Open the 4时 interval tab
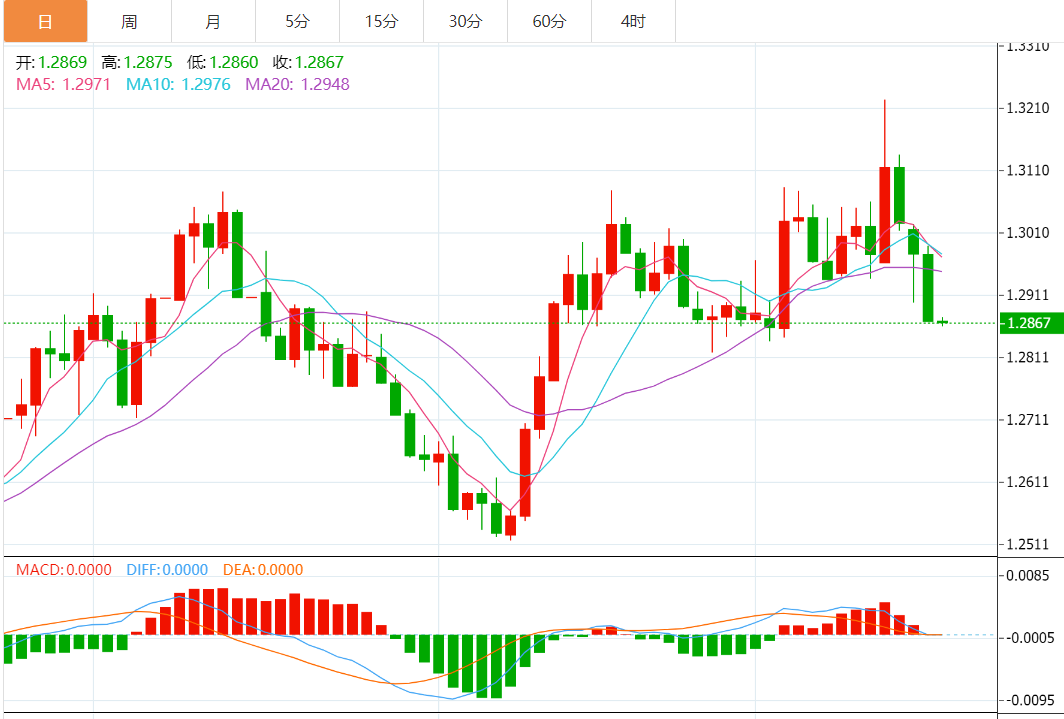 click(x=634, y=22)
